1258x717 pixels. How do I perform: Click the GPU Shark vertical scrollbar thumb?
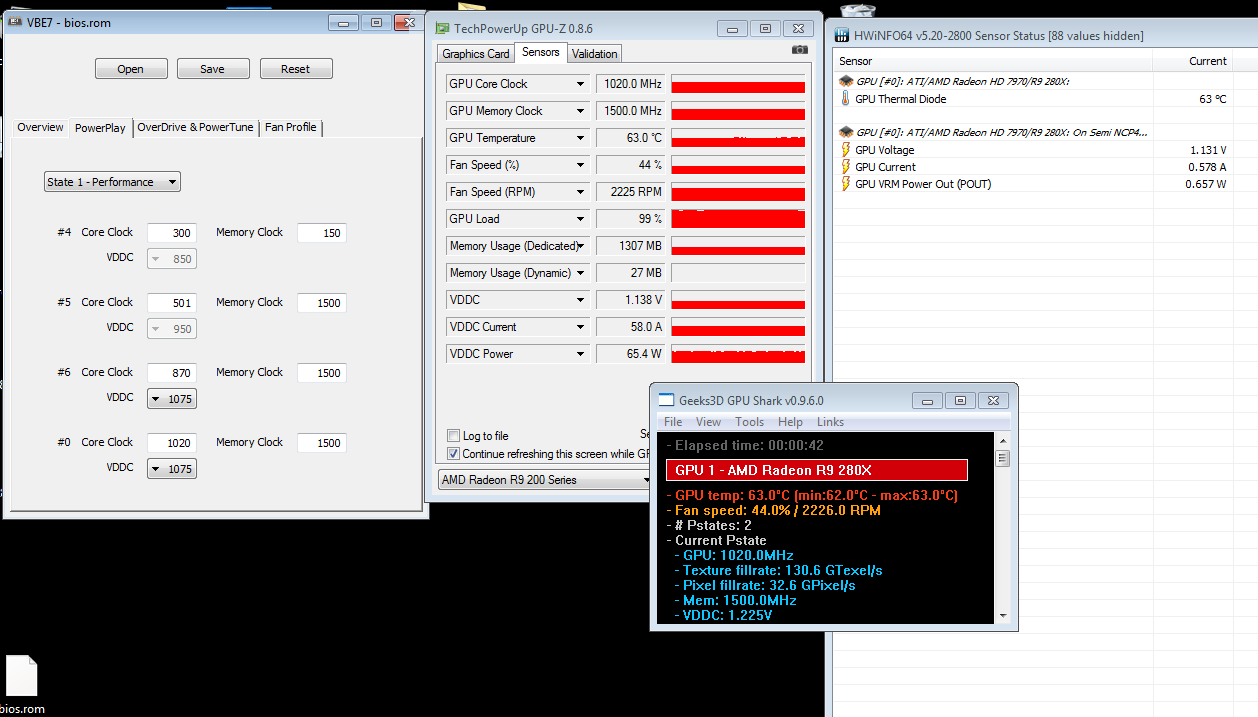click(x=1002, y=458)
